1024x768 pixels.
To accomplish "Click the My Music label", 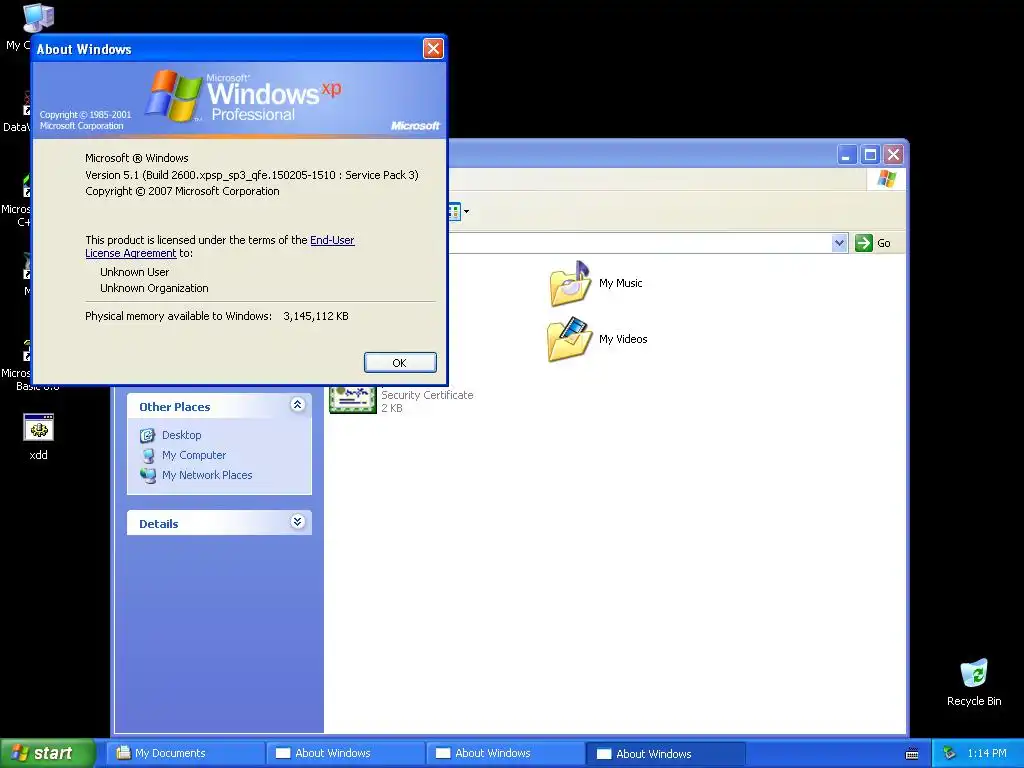I will 620,283.
